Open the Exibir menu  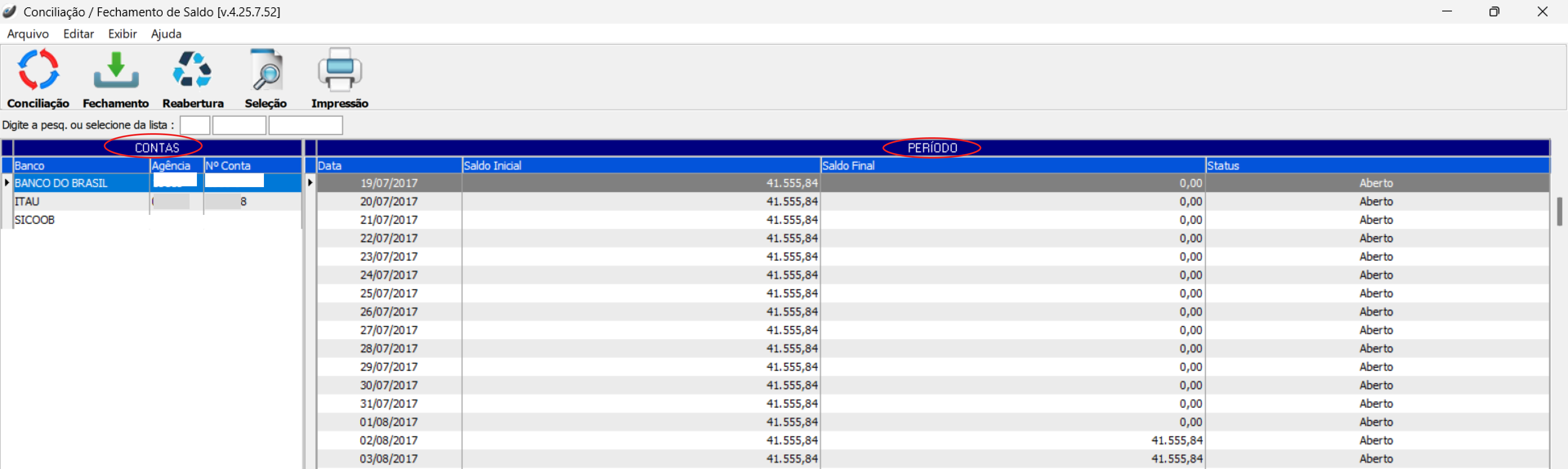[122, 34]
